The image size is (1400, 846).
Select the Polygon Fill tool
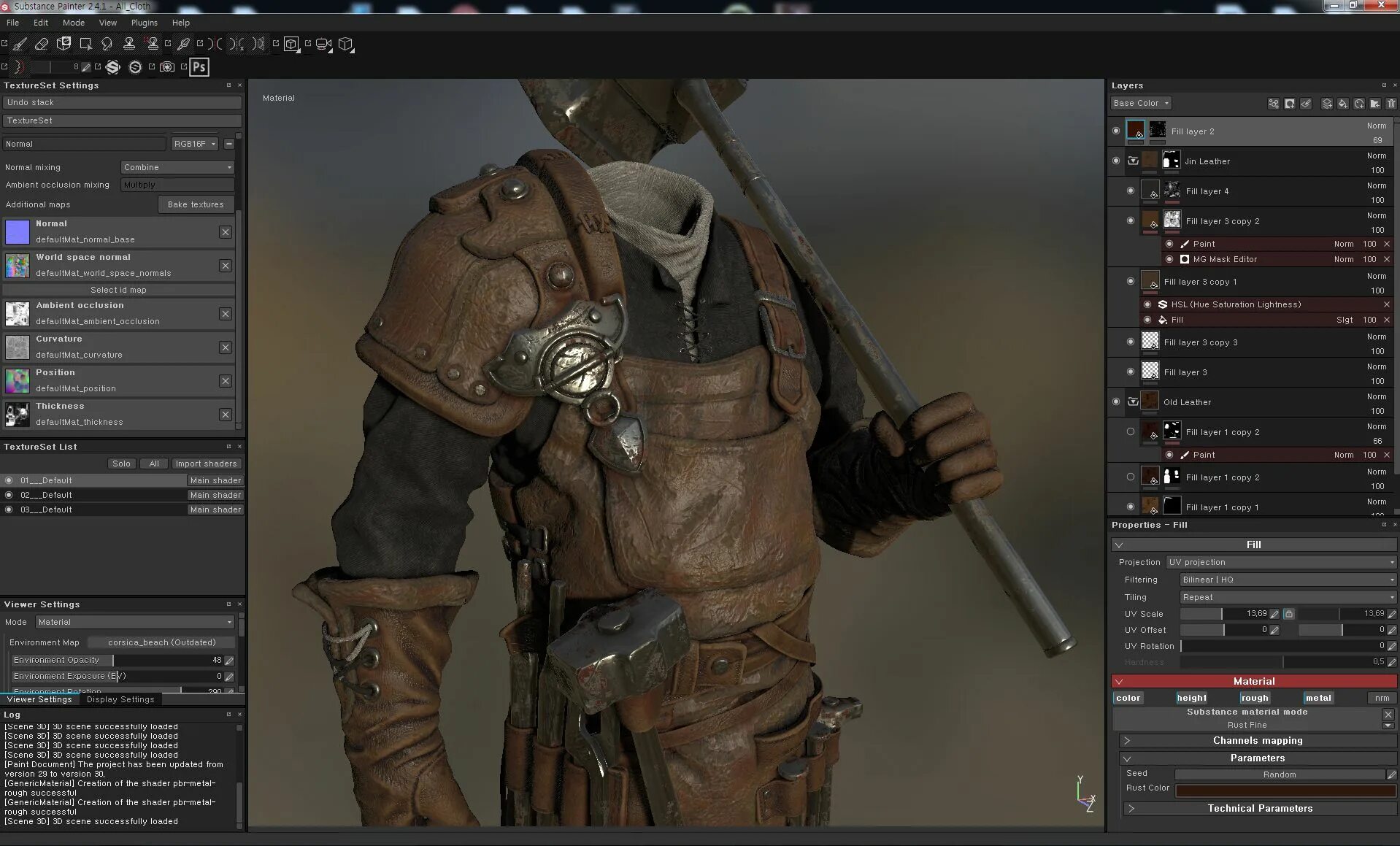tap(85, 44)
